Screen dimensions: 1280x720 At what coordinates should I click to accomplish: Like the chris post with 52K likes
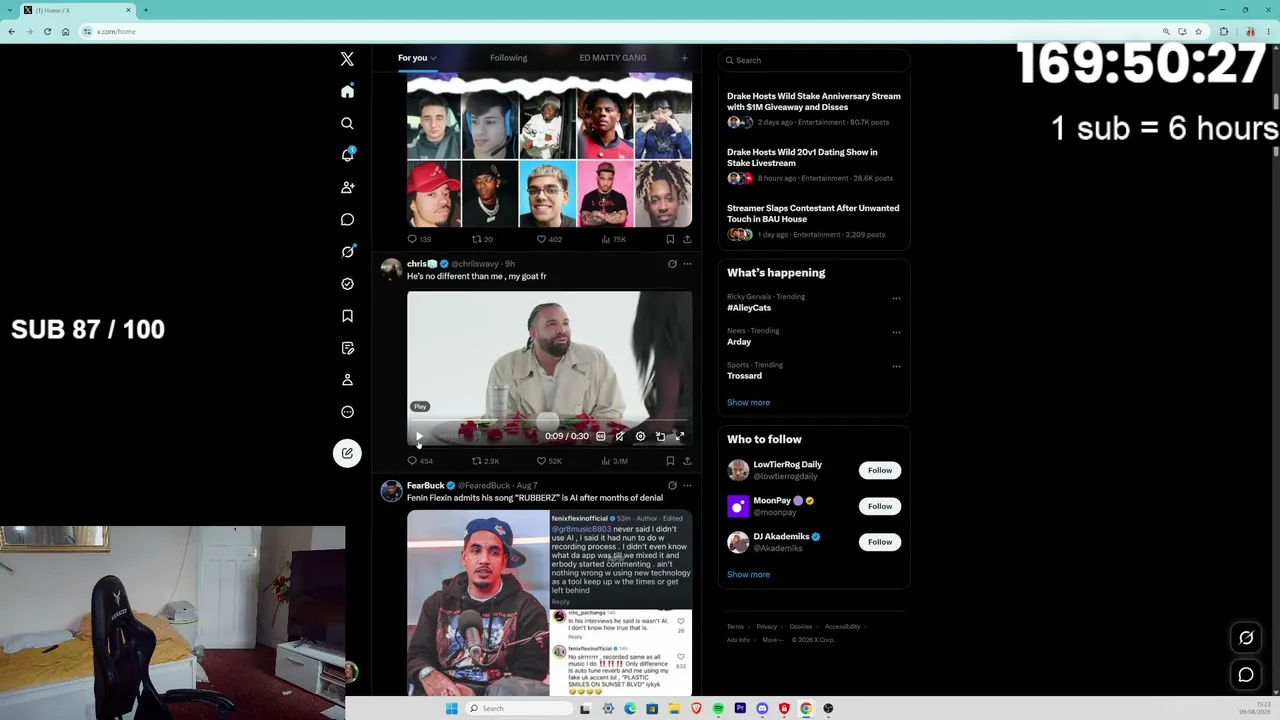point(549,461)
